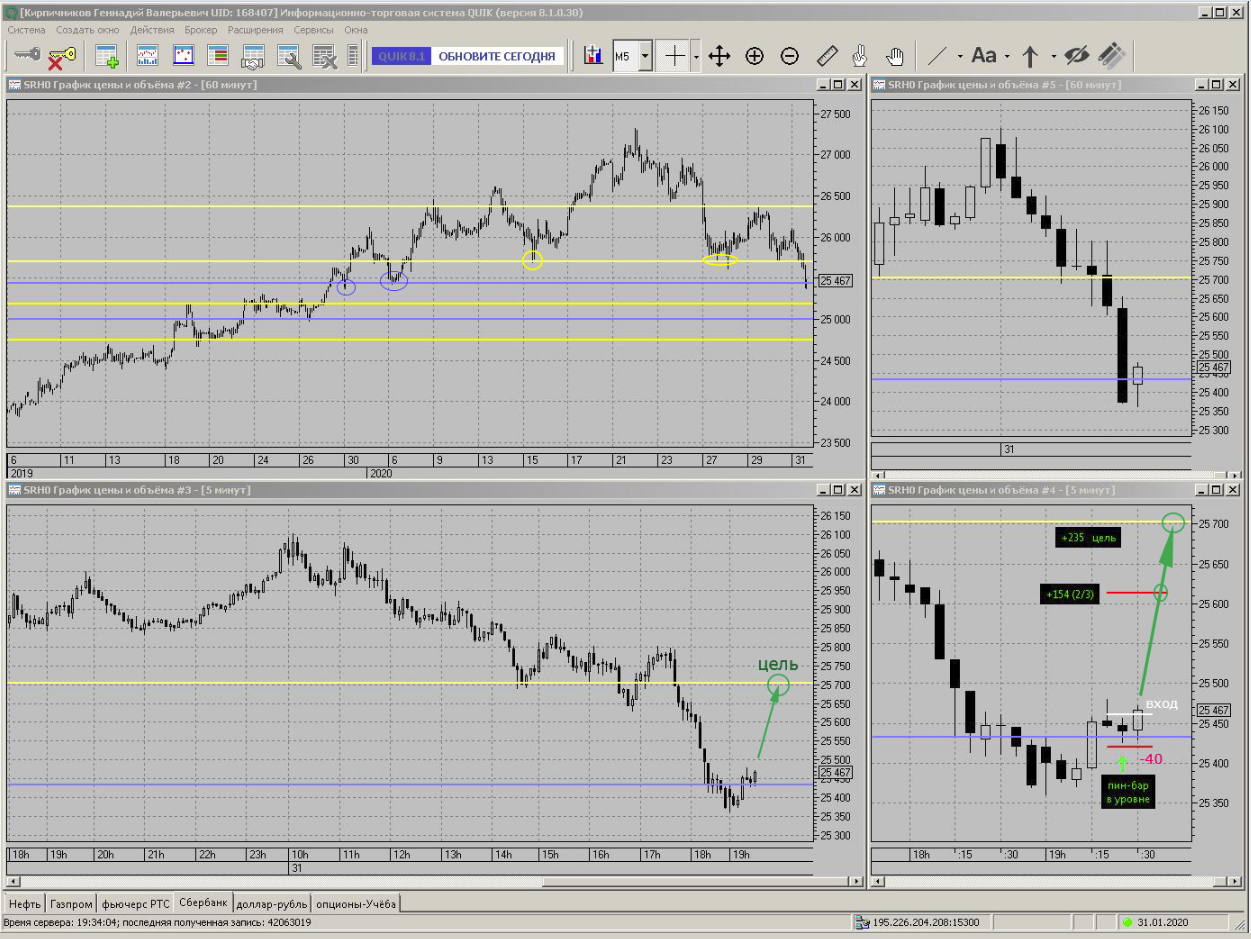This screenshot has width=1251, height=939.
Task: Expand the Aa text tool dropdown arrow
Action: 1007,56
